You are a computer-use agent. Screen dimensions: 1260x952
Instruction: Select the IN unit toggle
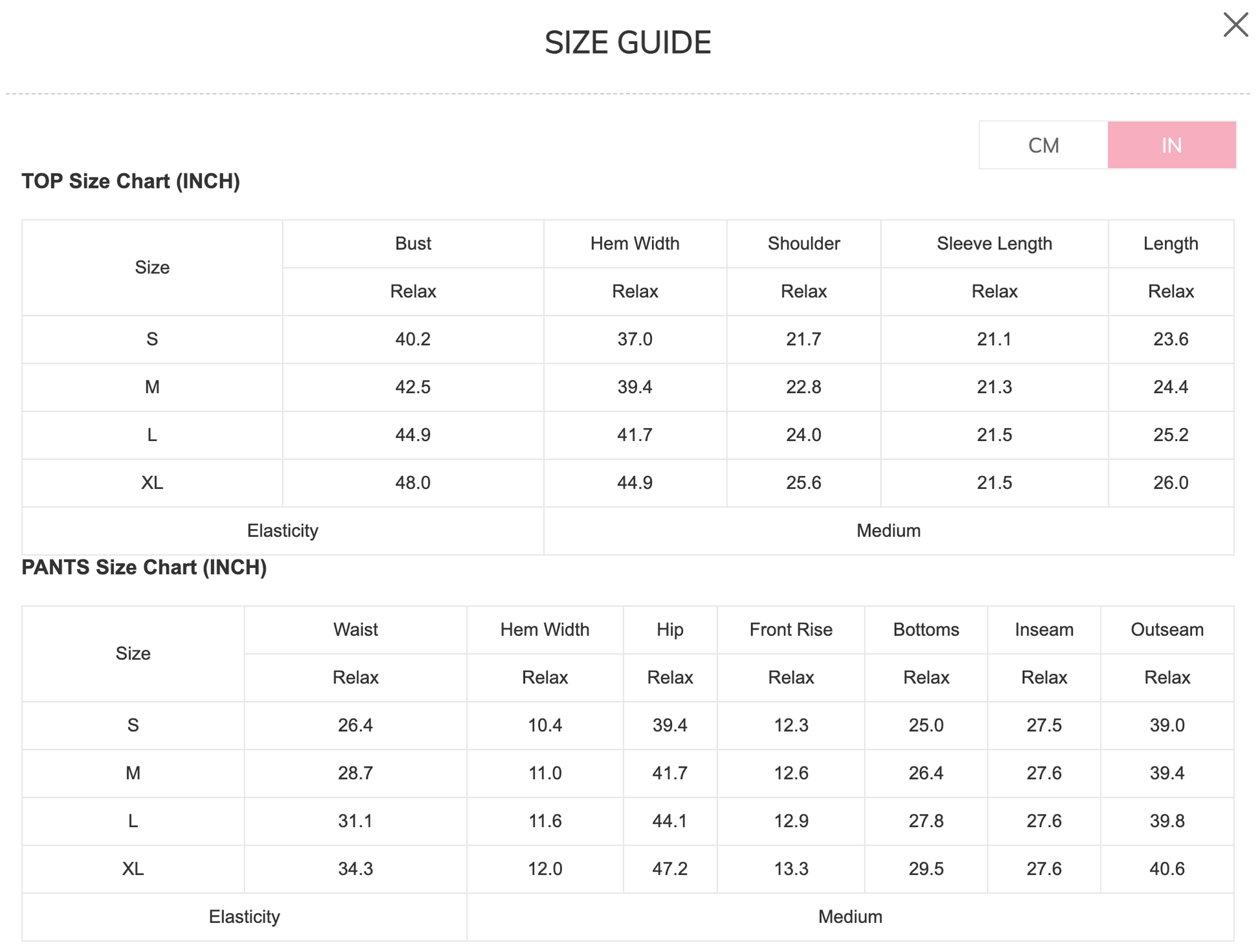pyautogui.click(x=1171, y=145)
